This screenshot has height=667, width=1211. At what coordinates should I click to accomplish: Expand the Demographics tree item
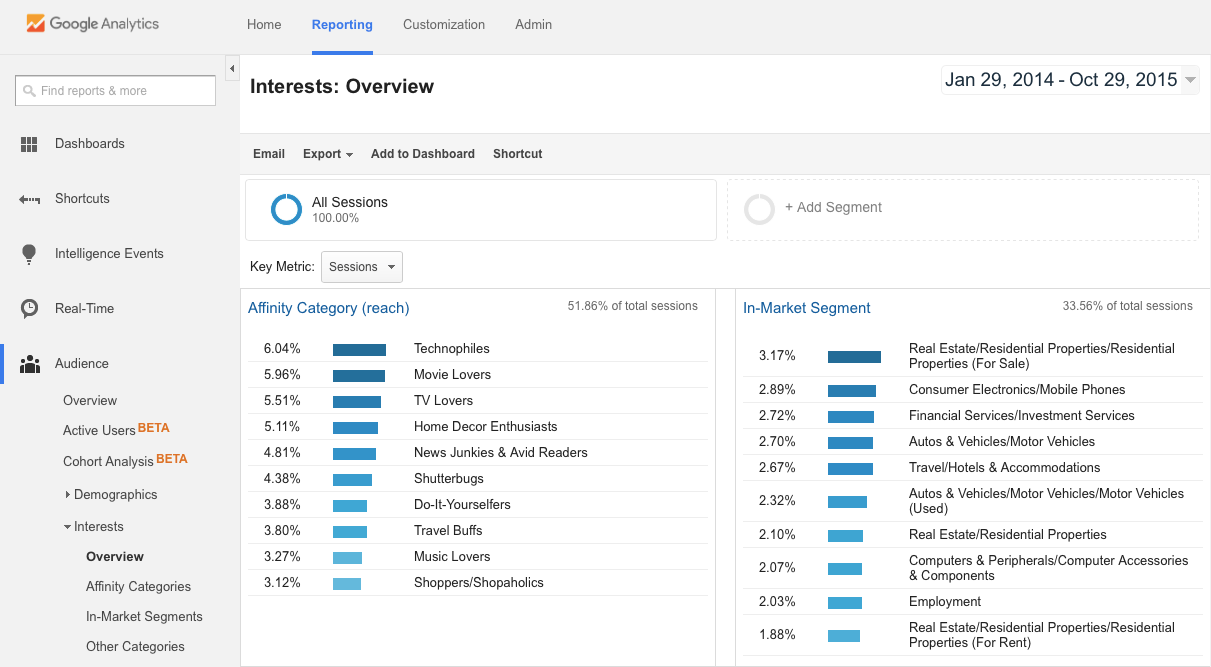tap(68, 495)
